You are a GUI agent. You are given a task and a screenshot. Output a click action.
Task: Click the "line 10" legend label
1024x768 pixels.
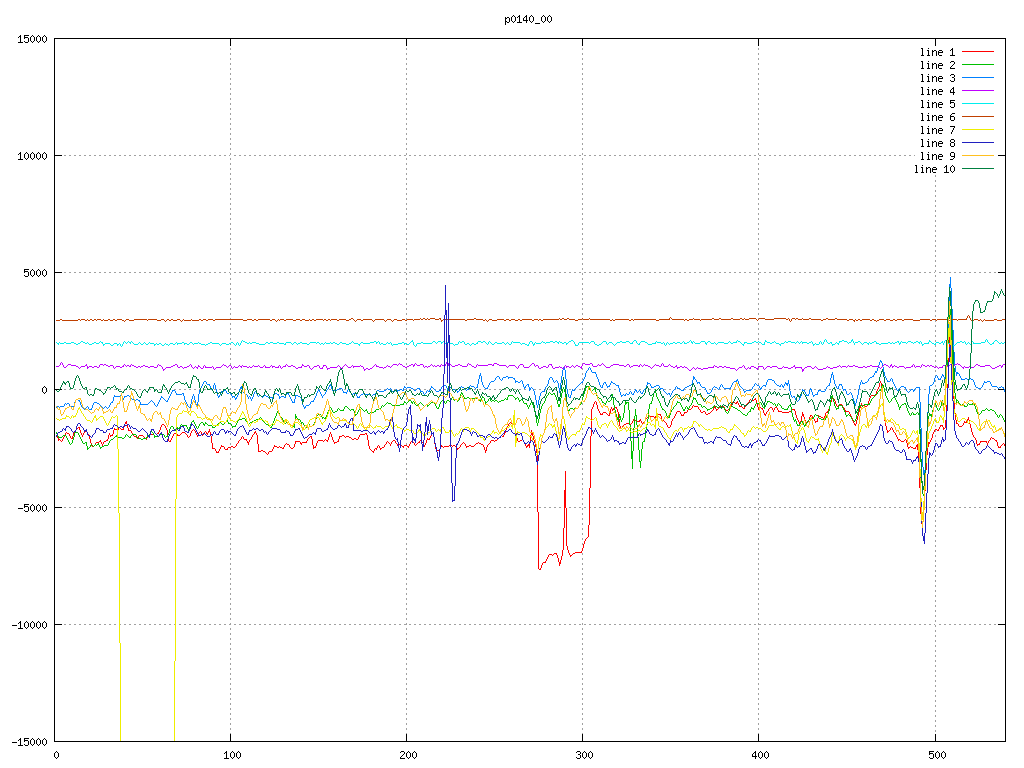[x=934, y=169]
